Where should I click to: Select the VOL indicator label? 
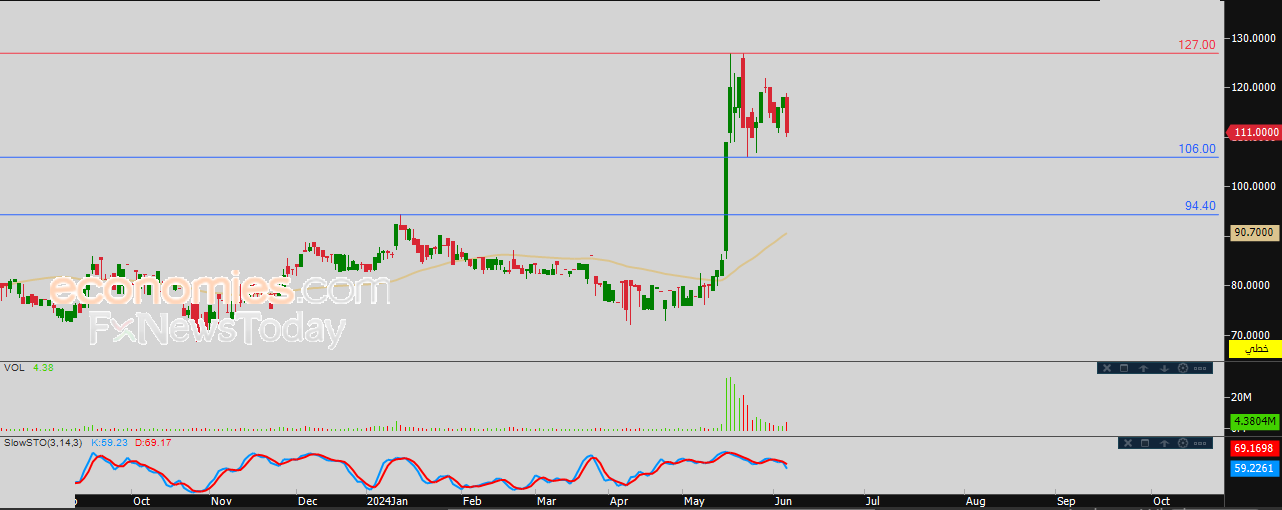(14, 367)
